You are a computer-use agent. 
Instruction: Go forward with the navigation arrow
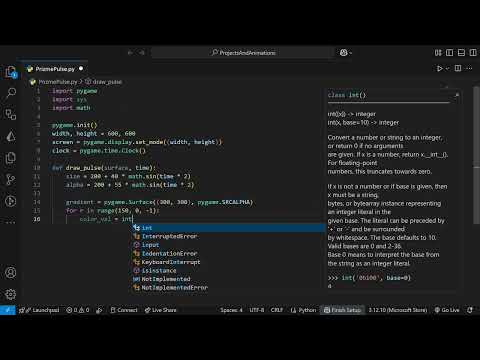coord(142,53)
